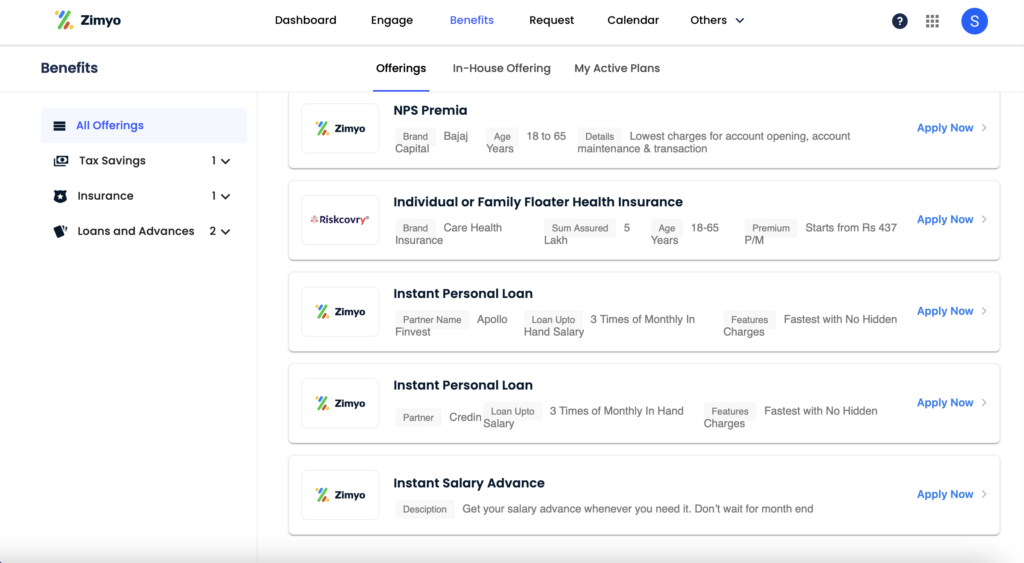
Task: Open the apps grid icon
Action: pos(933,21)
